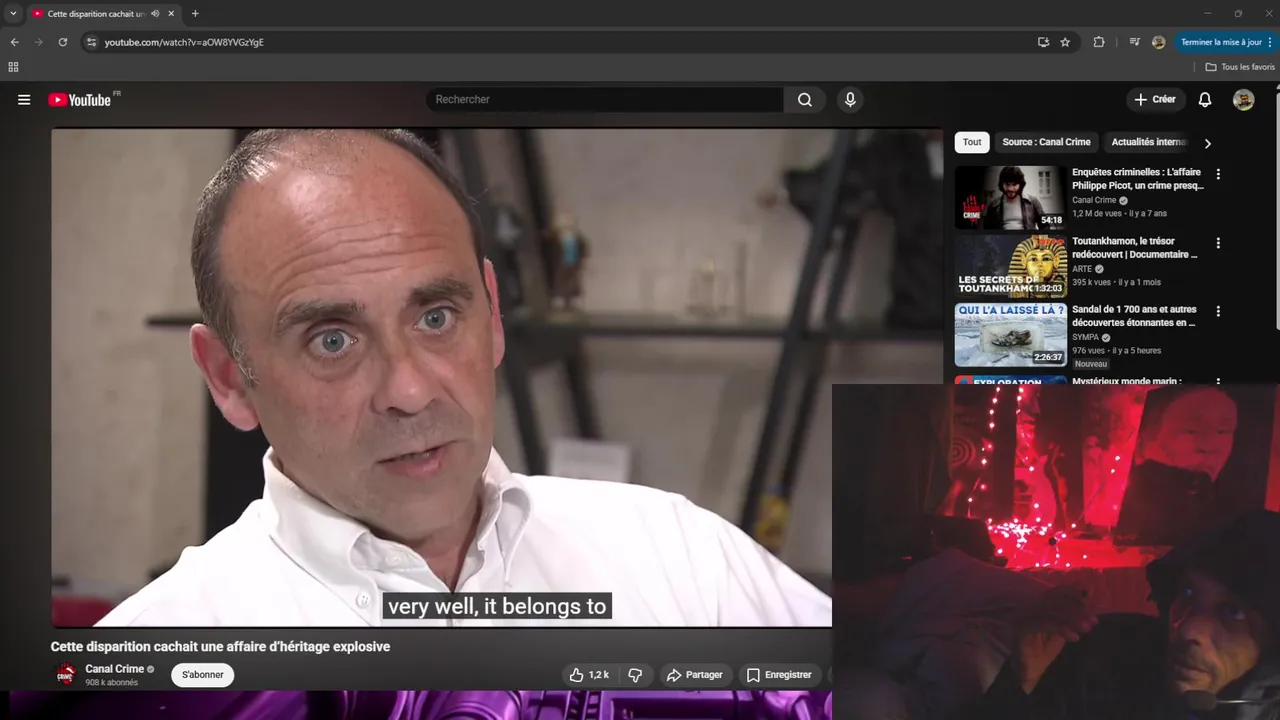1280x720 pixels.
Task: Open Tous les favoris folder
Action: 1240,67
